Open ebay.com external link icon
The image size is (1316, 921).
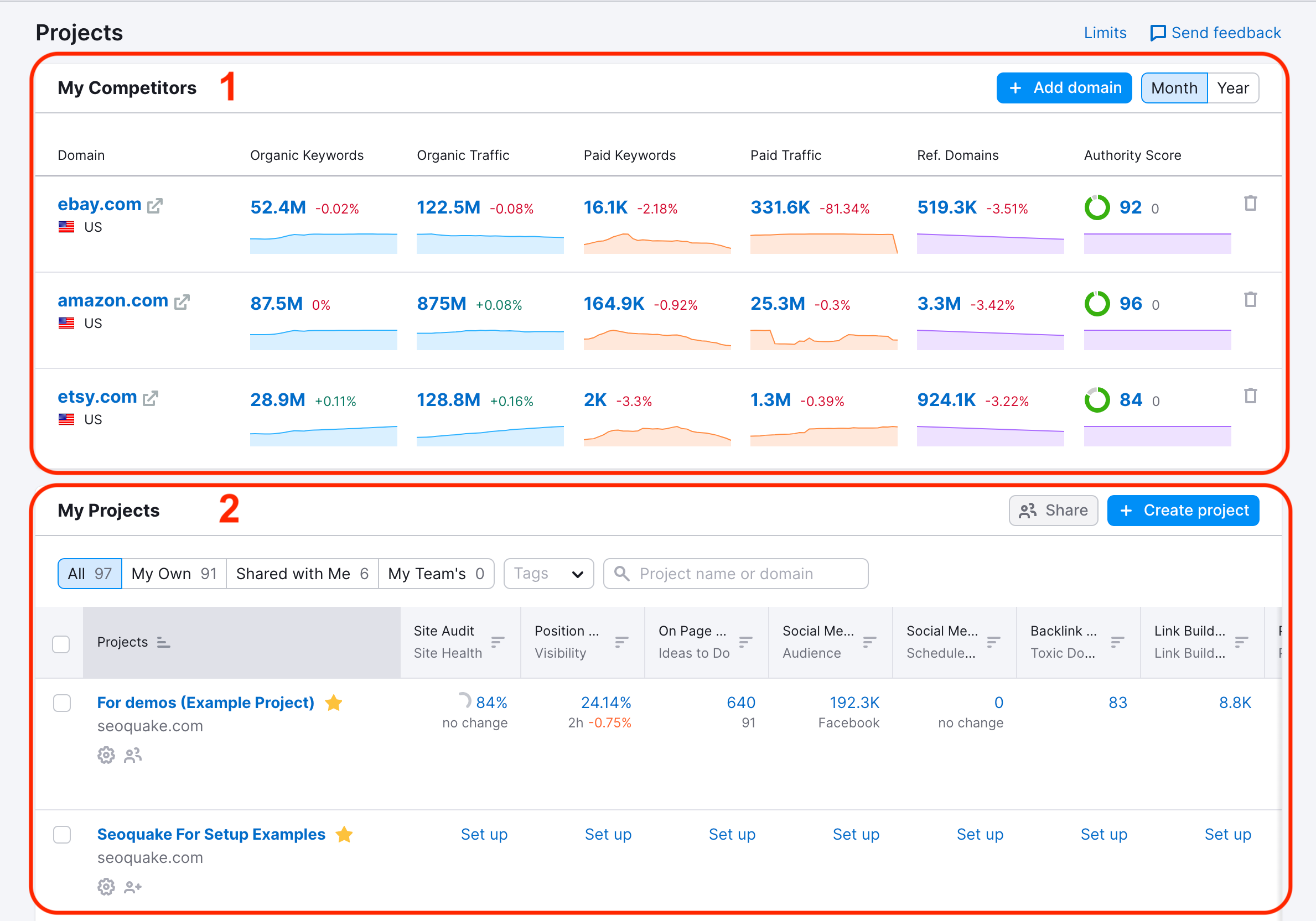coord(155,206)
